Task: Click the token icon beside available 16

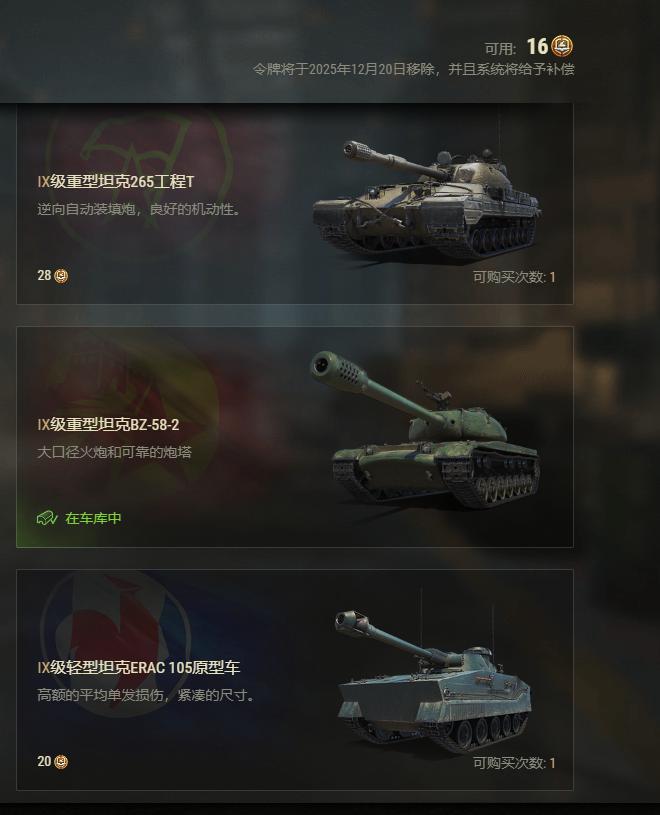Action: pyautogui.click(x=562, y=46)
